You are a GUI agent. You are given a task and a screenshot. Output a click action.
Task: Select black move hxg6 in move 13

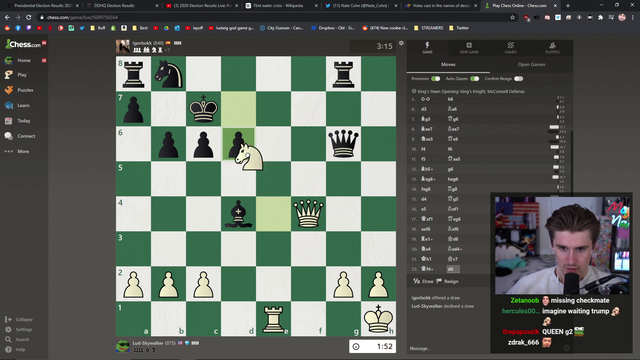click(x=453, y=179)
